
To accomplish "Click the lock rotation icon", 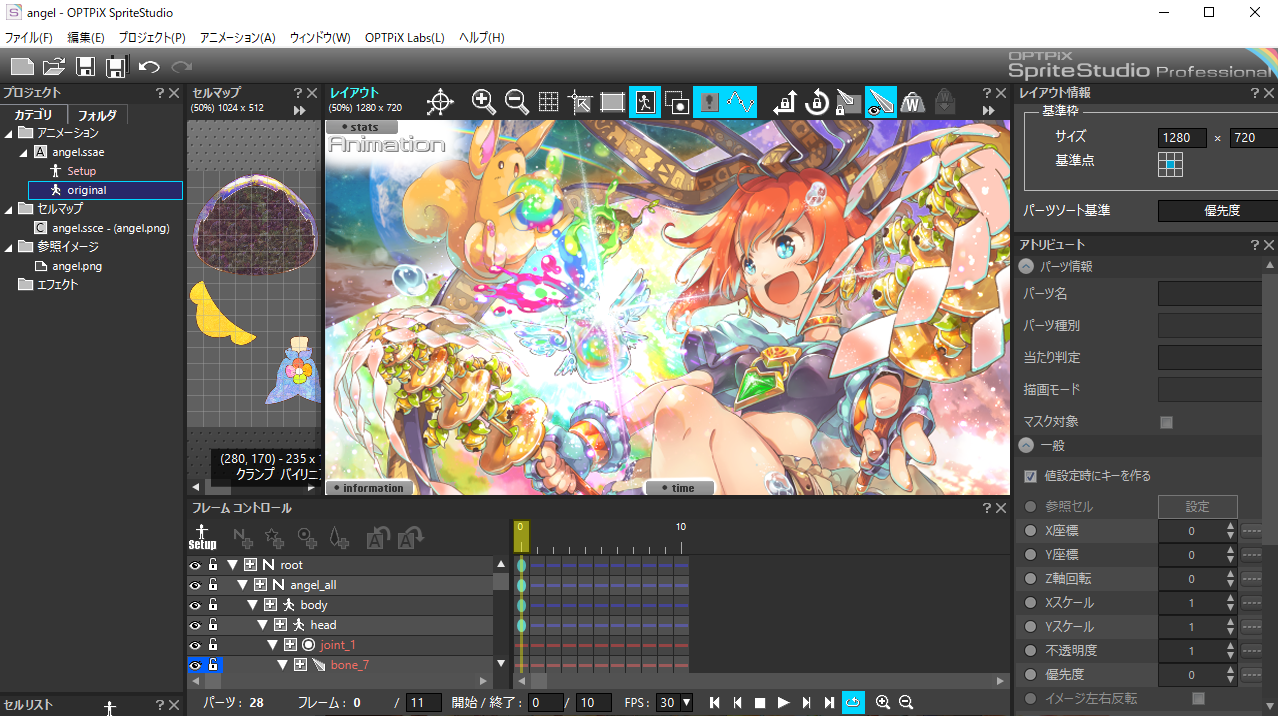I will [817, 102].
